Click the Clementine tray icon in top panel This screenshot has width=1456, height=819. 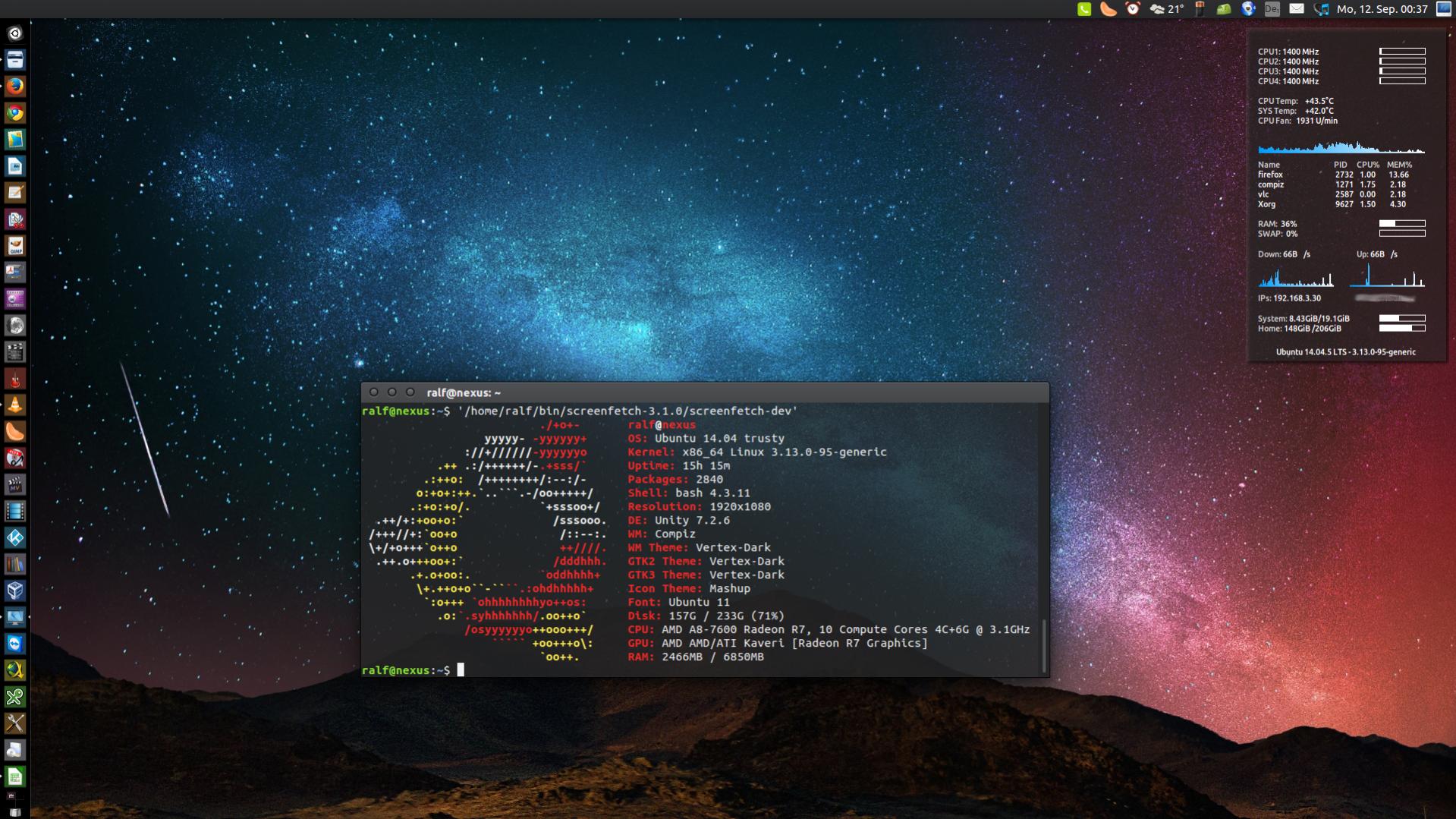[x=1109, y=9]
